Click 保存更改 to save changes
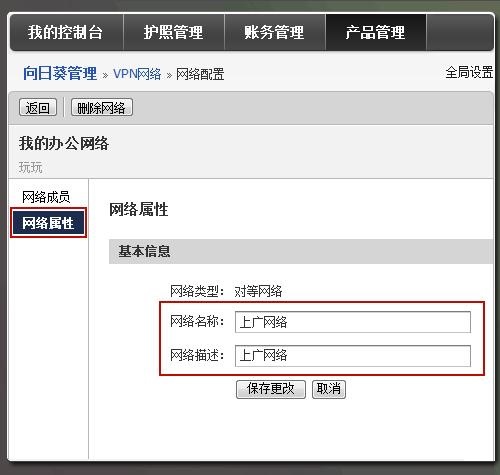Screen dimensions: 500x475 (x=271, y=389)
